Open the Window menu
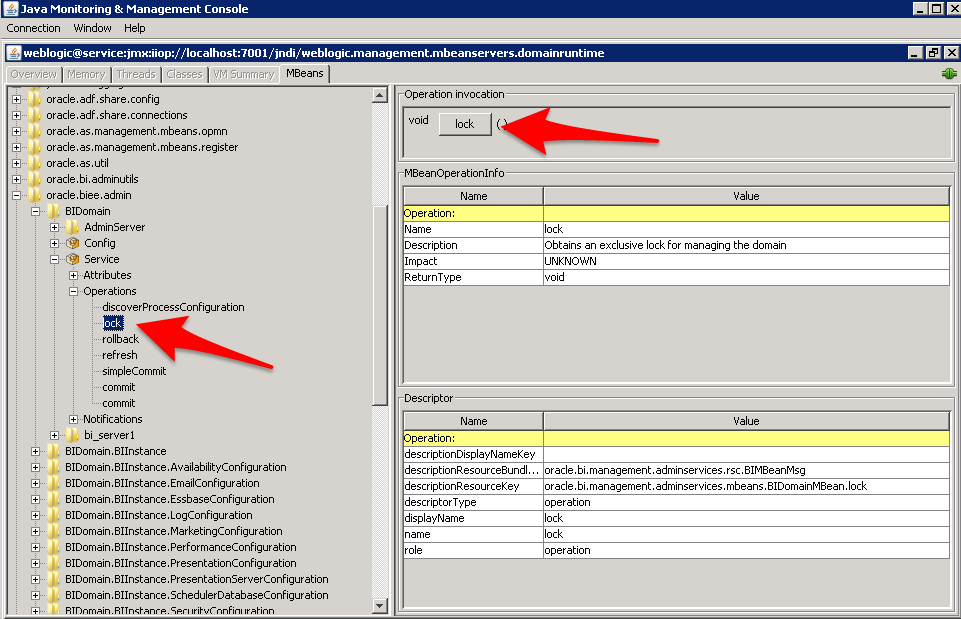 (x=93, y=28)
